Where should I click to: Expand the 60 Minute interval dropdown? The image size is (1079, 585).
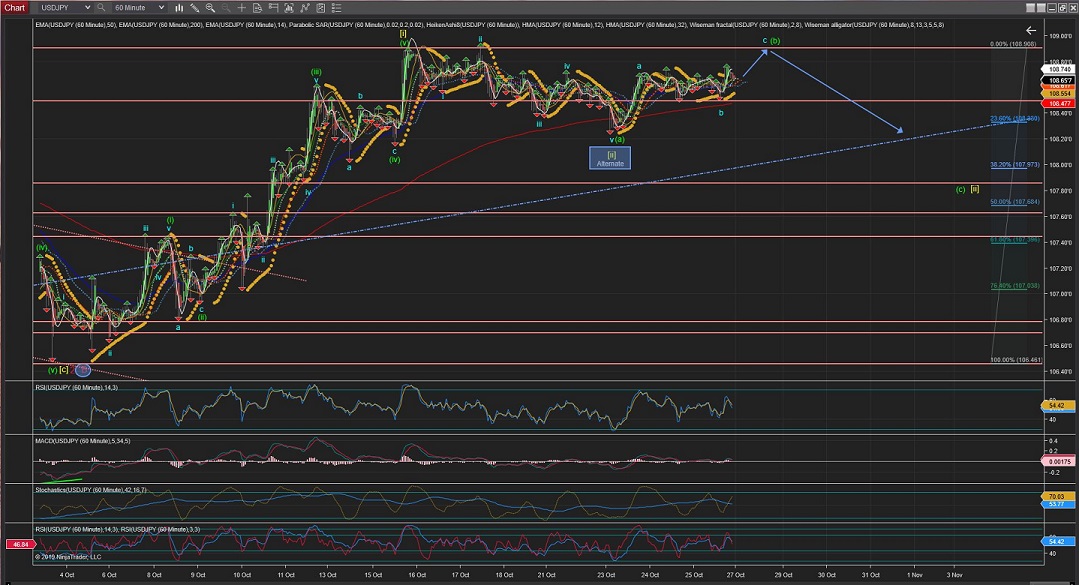tap(160, 7)
